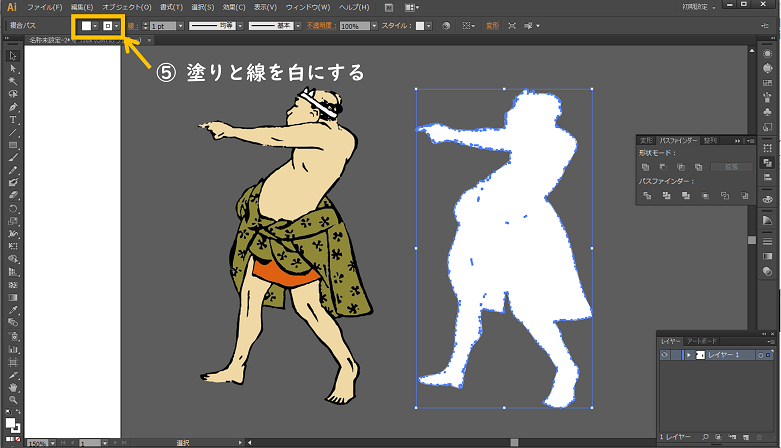Click the target circle of レイヤー 1
The width and height of the screenshot is (781, 448).
coord(760,355)
